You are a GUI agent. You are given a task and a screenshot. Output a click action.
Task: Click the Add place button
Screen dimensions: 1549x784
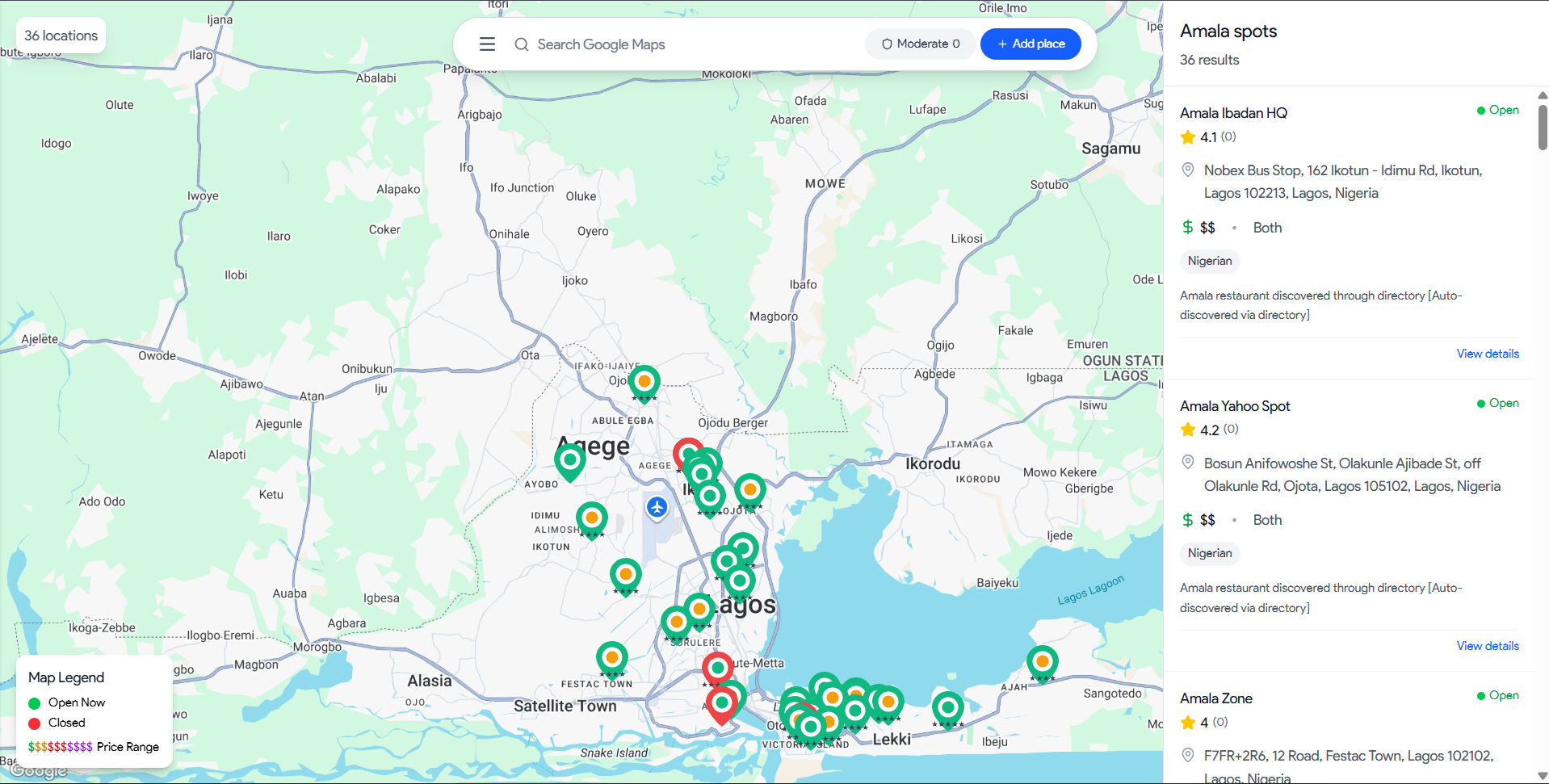point(1031,44)
